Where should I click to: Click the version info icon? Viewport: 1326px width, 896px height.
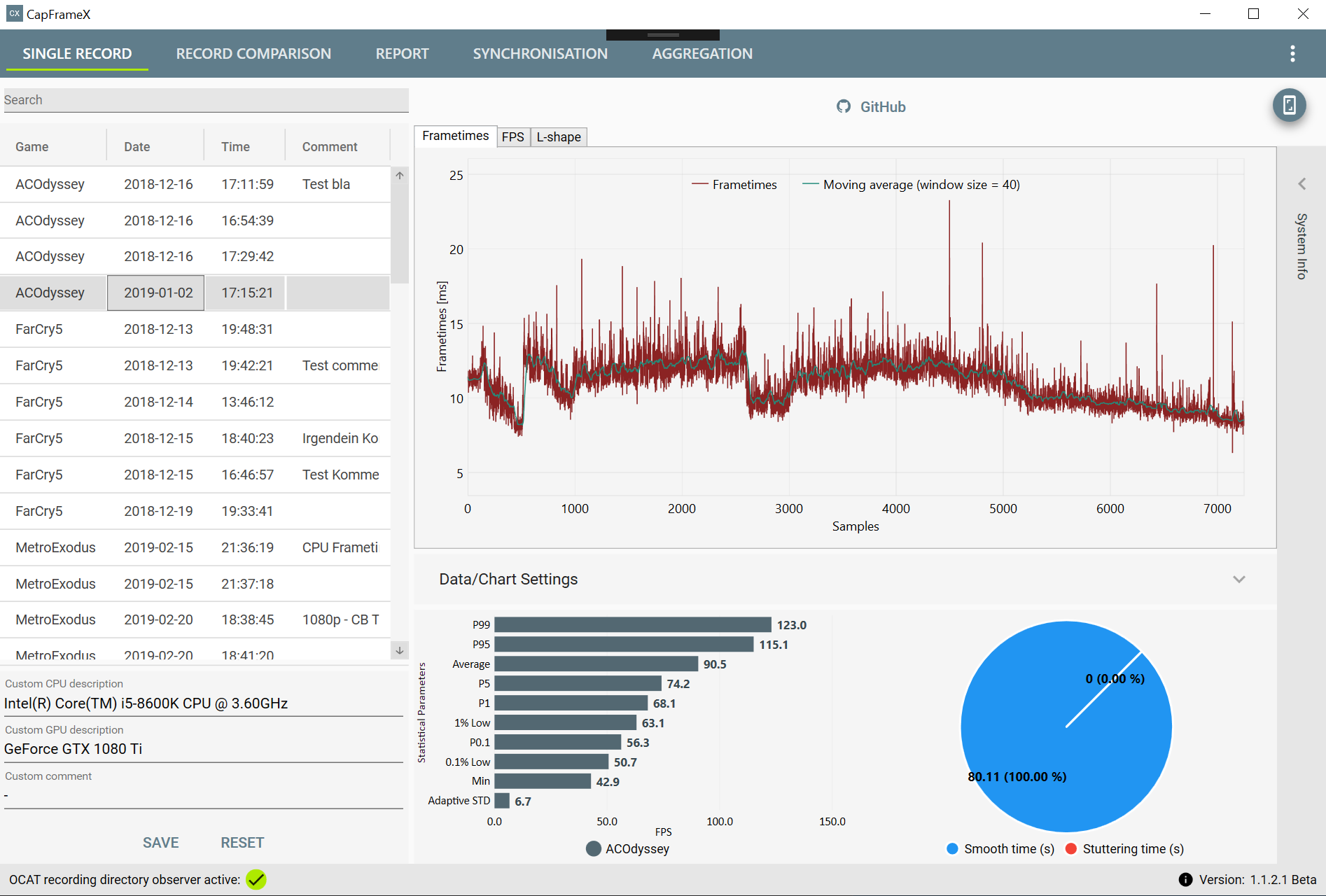click(x=1185, y=880)
